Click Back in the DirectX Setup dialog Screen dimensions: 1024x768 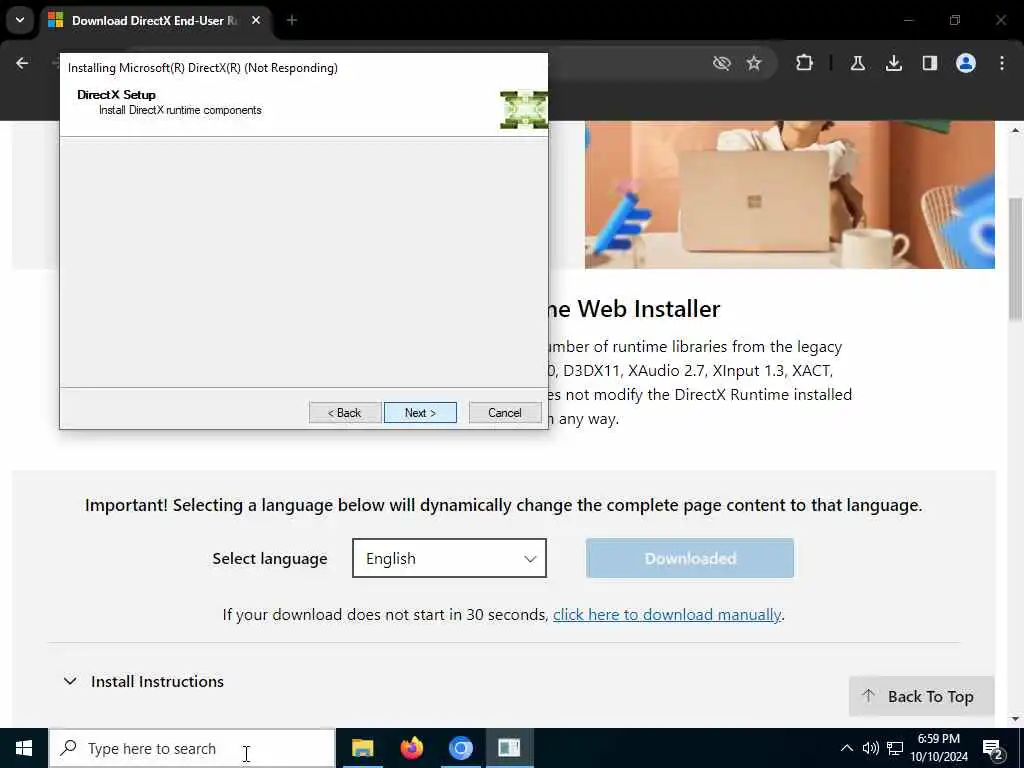coord(345,413)
